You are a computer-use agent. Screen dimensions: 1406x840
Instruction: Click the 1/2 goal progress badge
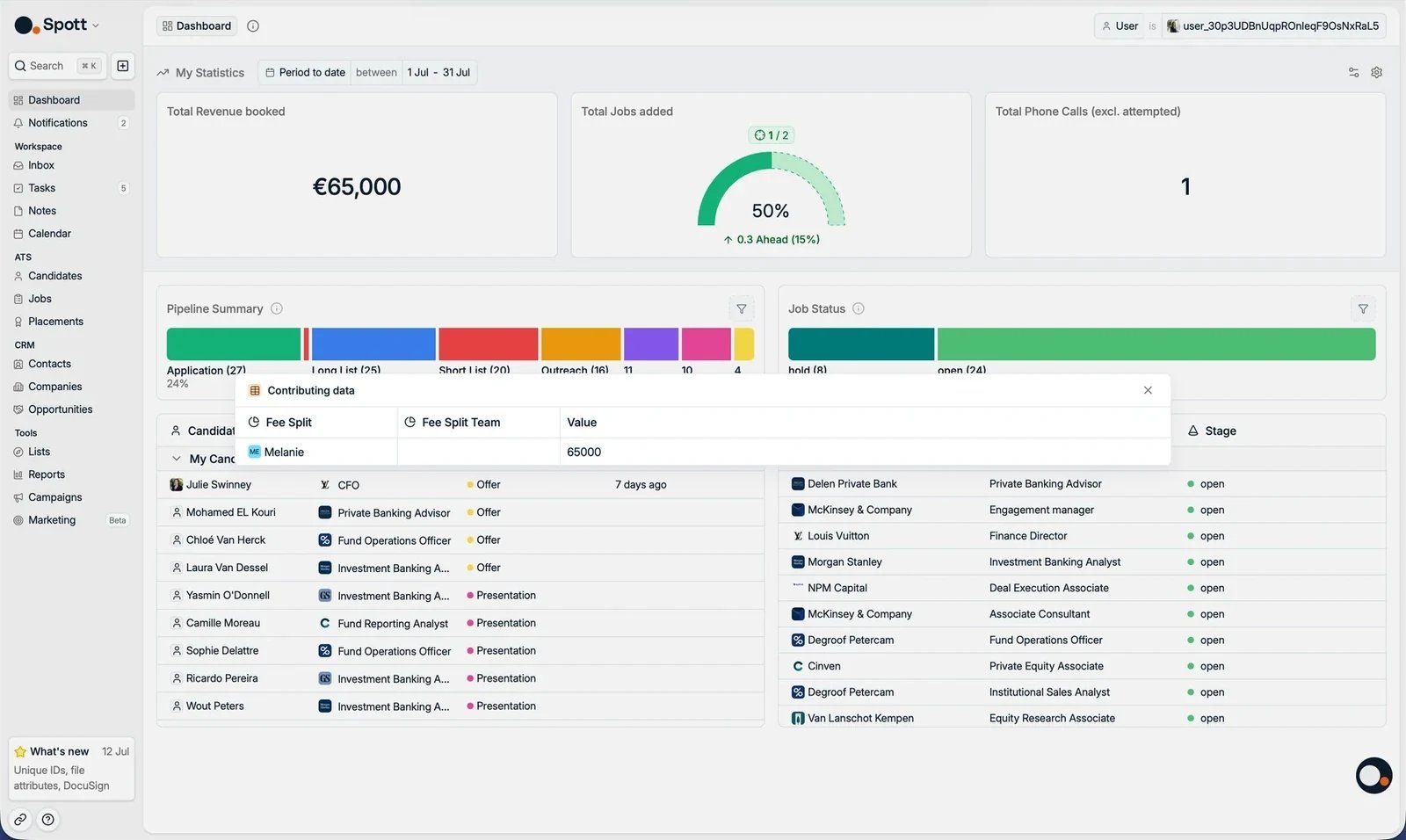pyautogui.click(x=772, y=135)
